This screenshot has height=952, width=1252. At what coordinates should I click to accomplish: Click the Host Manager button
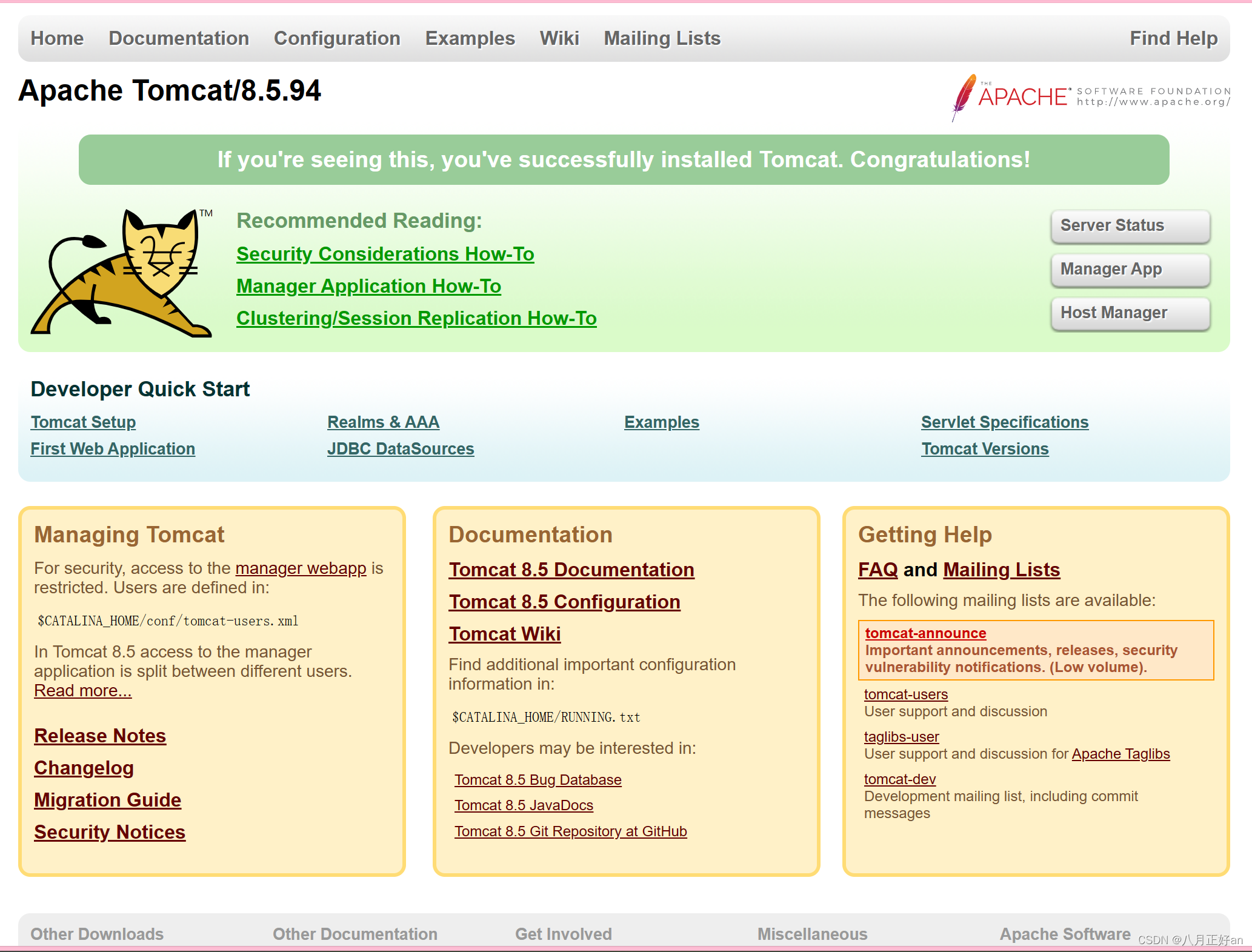coord(1130,313)
